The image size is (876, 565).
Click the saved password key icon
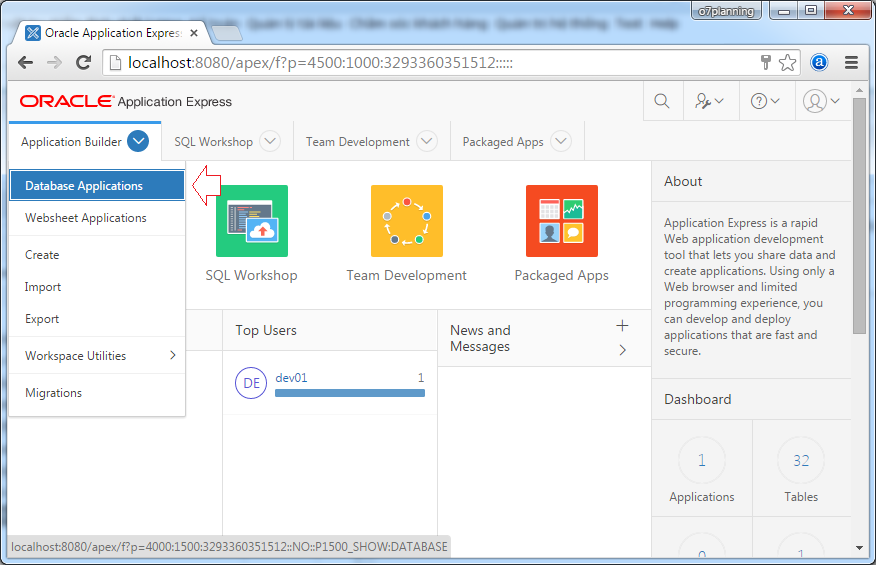tap(766, 62)
